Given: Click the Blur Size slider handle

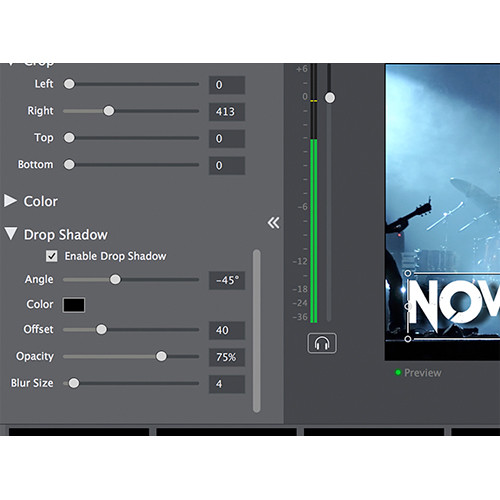Looking at the screenshot, I should coord(74,383).
